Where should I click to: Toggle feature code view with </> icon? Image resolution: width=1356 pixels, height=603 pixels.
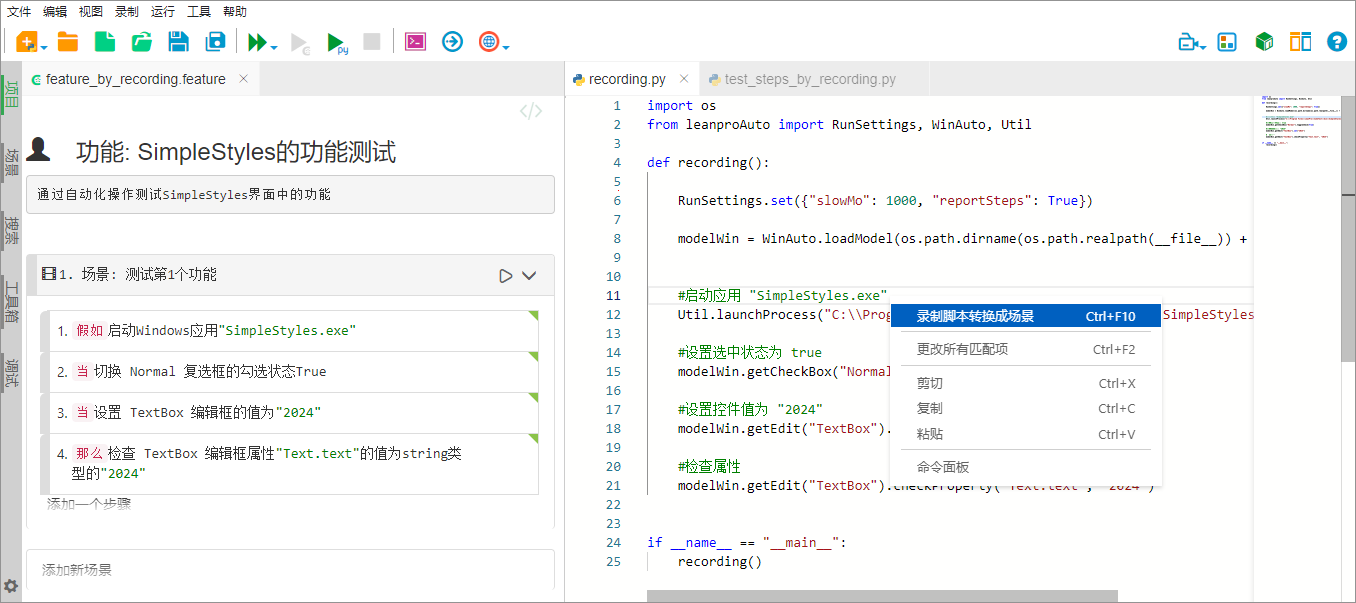point(531,111)
